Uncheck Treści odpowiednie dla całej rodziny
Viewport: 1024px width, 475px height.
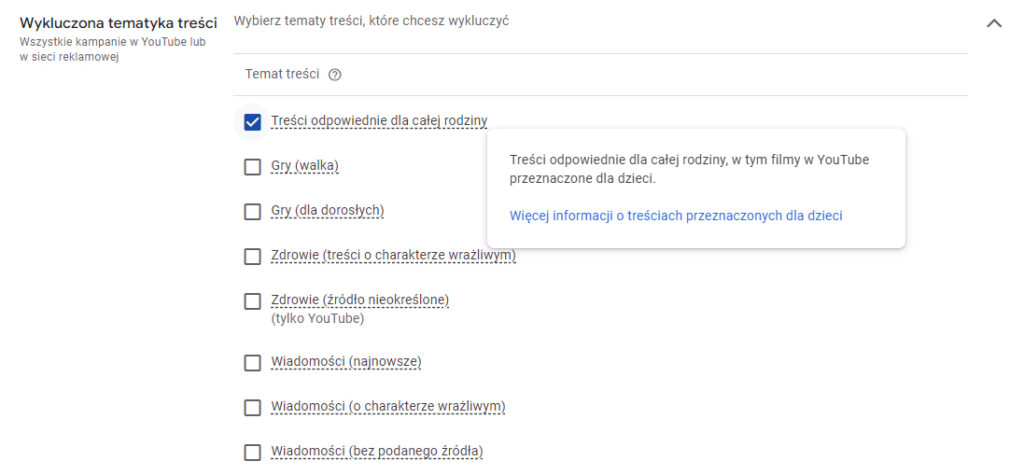[x=252, y=122]
